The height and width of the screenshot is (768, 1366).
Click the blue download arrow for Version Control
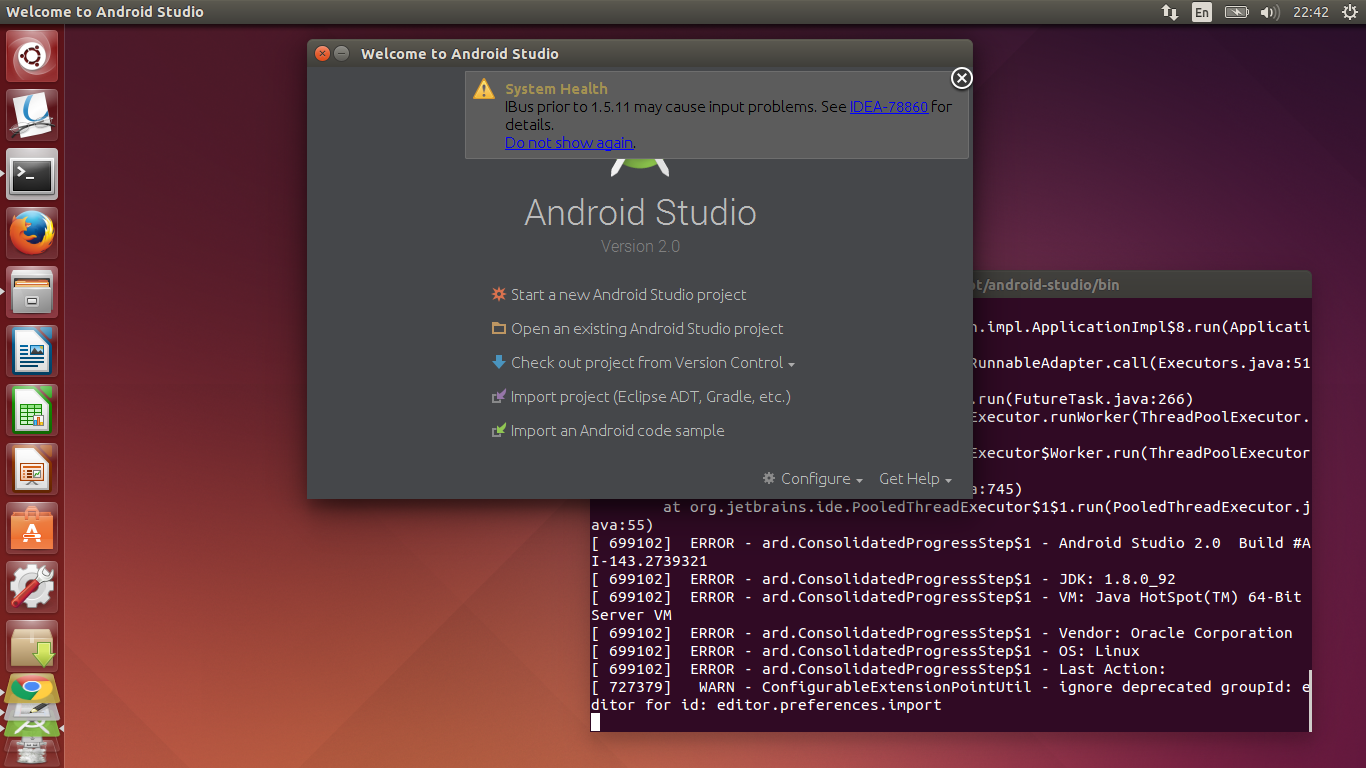[x=499, y=362]
